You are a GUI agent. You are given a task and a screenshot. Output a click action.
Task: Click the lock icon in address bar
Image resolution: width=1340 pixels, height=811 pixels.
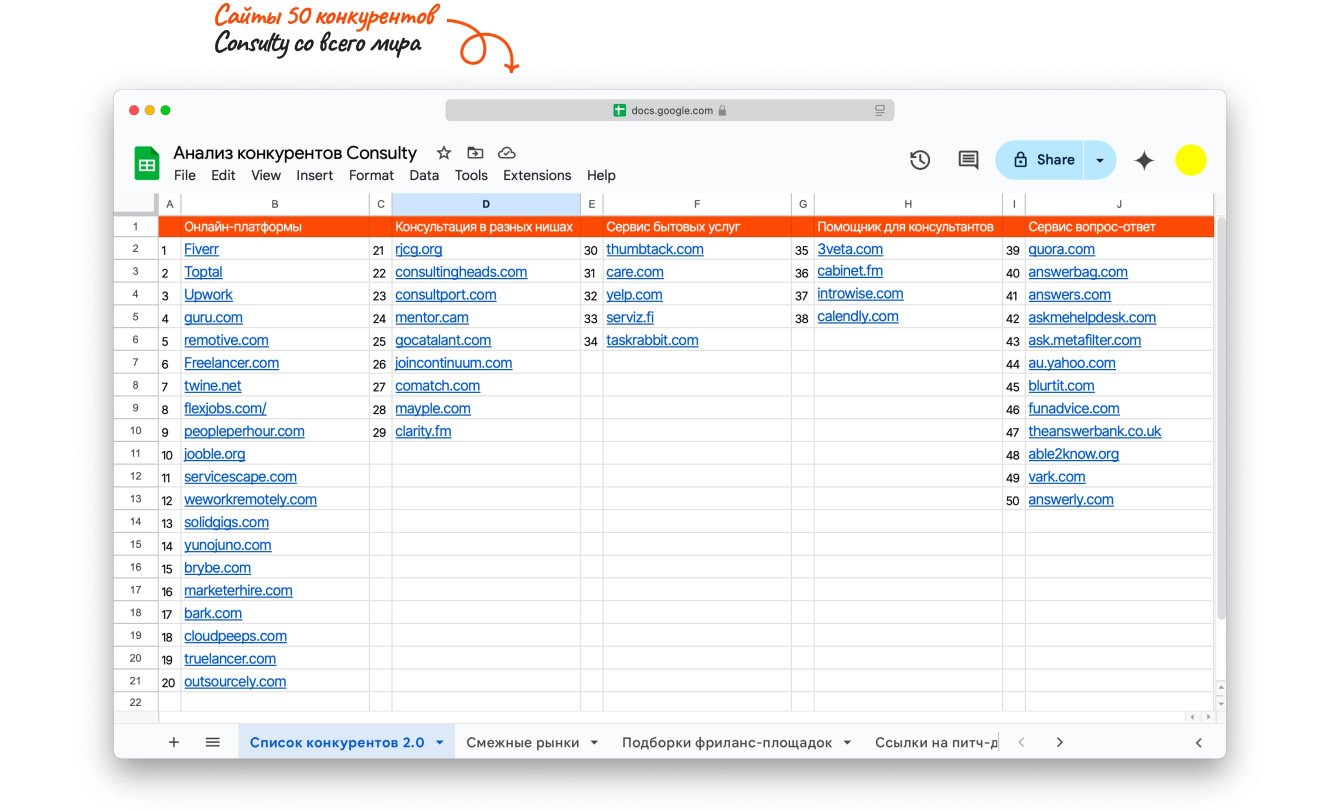722,110
